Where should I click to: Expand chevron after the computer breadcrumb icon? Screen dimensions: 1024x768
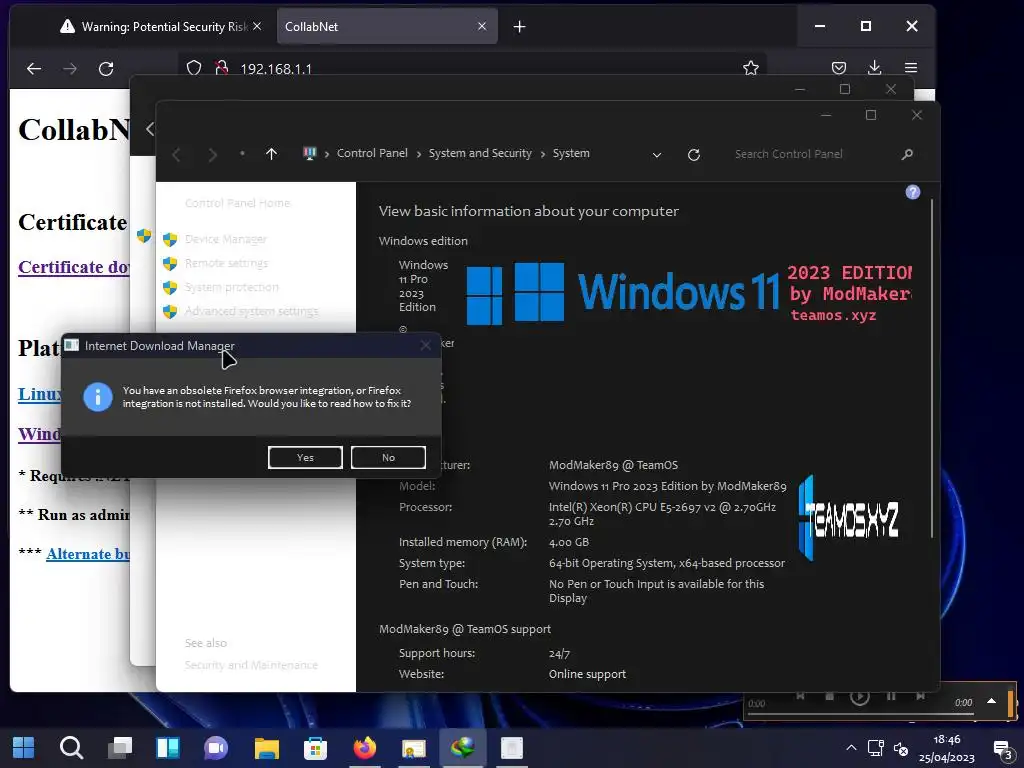coord(327,155)
